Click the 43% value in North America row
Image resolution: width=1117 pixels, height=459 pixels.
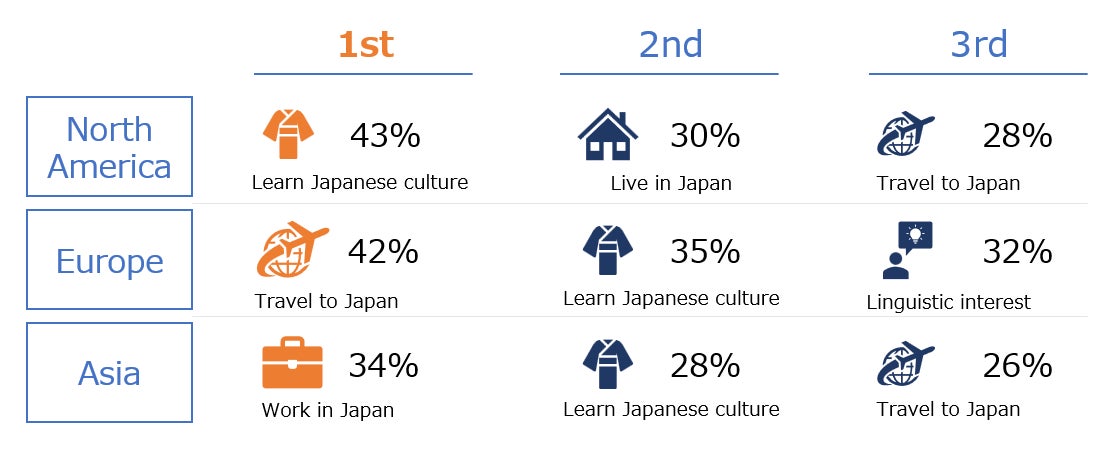click(x=385, y=136)
